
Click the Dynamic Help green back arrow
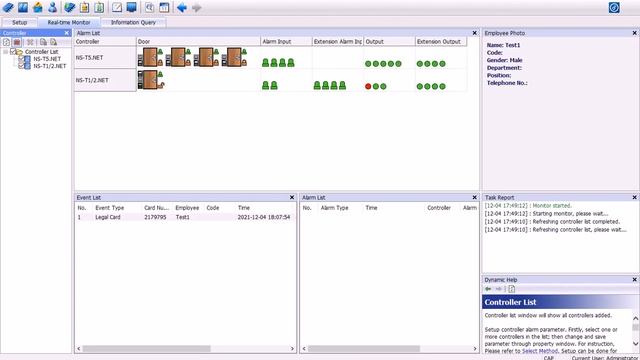point(488,289)
